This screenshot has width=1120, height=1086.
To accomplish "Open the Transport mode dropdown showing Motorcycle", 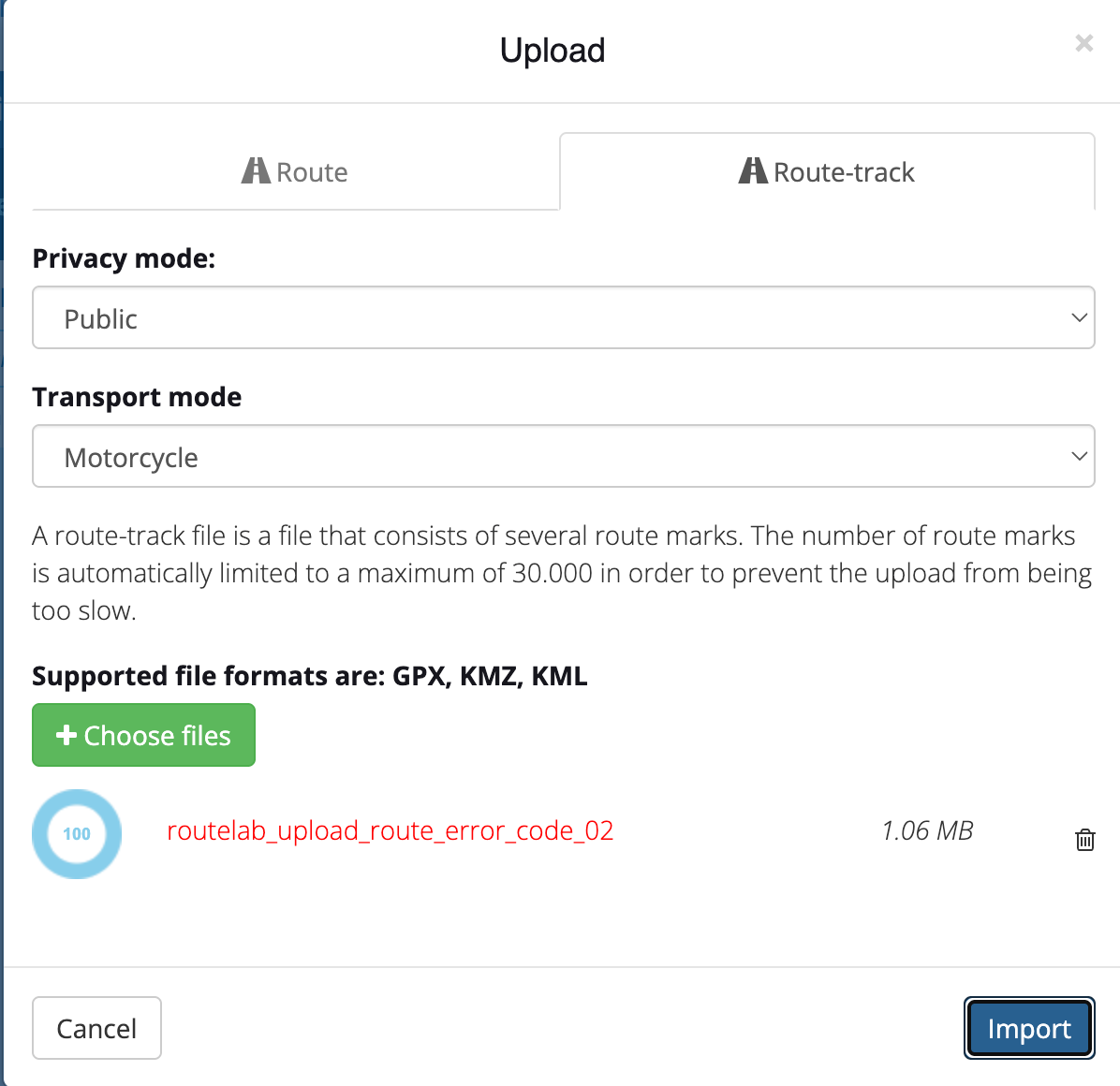I will [562, 457].
